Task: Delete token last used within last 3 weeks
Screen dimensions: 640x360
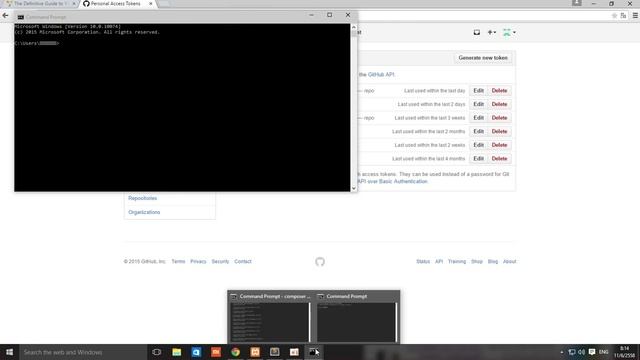Action: point(499,118)
